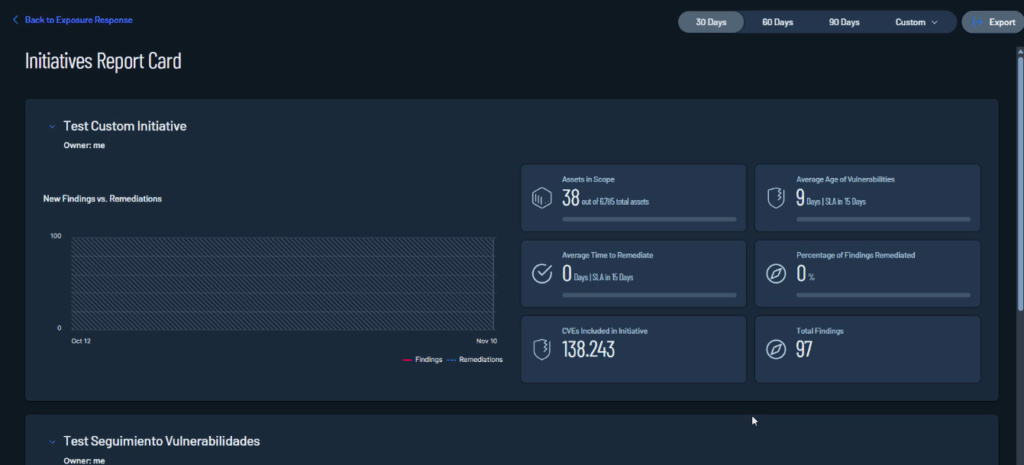Click the Percentage of Findings Remediated compass icon
The height and width of the screenshot is (465, 1024).
pyautogui.click(x=775, y=273)
